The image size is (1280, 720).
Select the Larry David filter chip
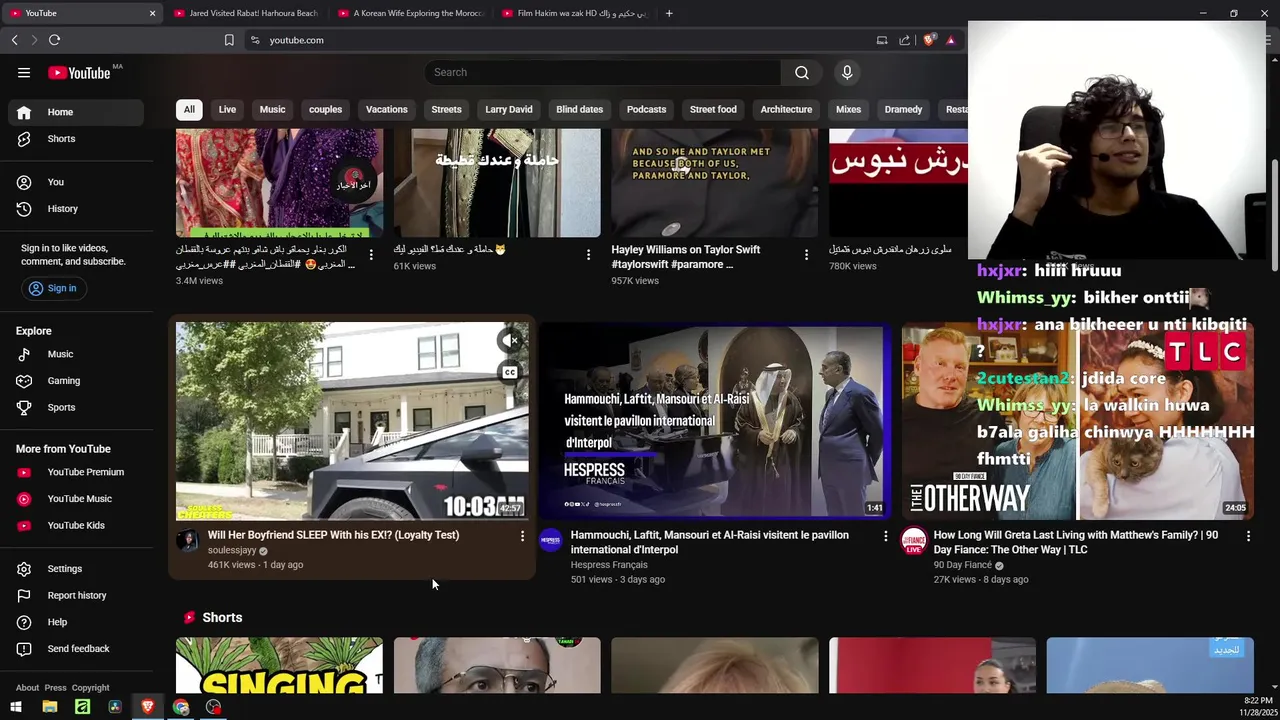pyautogui.click(x=509, y=109)
